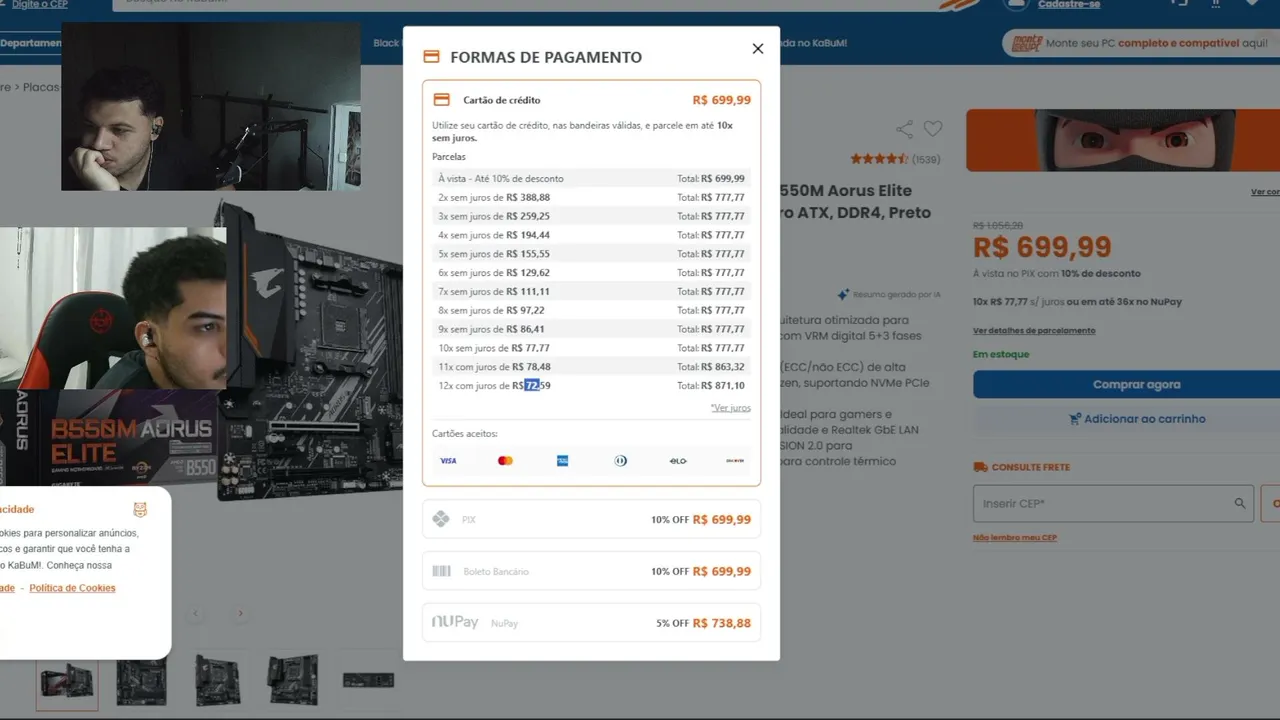Click the 10x sem juros de R$ 77,77 row
The height and width of the screenshot is (720, 1280).
[x=592, y=348]
